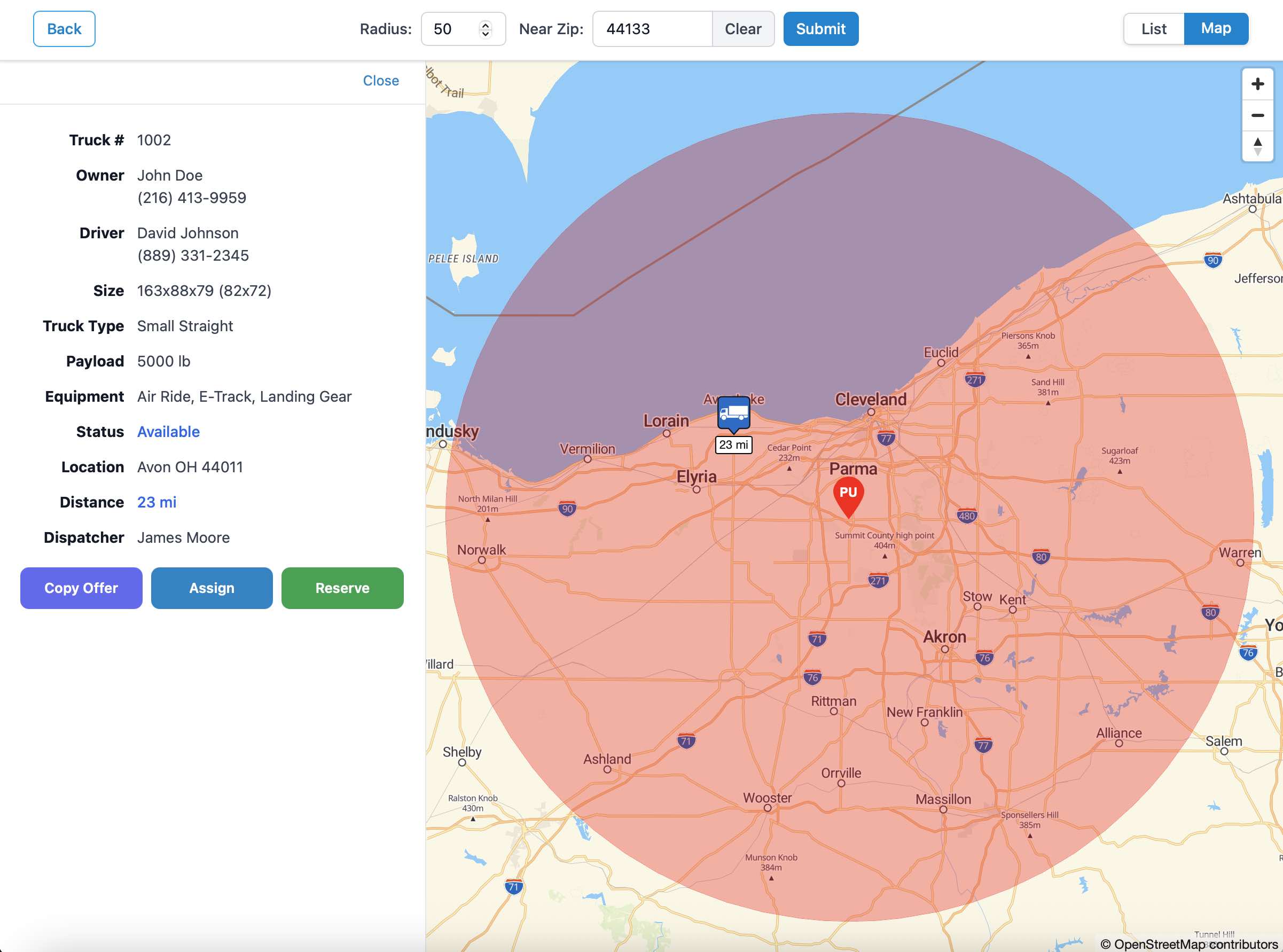
Task: Adjust radius using the spinner control
Action: click(x=486, y=29)
